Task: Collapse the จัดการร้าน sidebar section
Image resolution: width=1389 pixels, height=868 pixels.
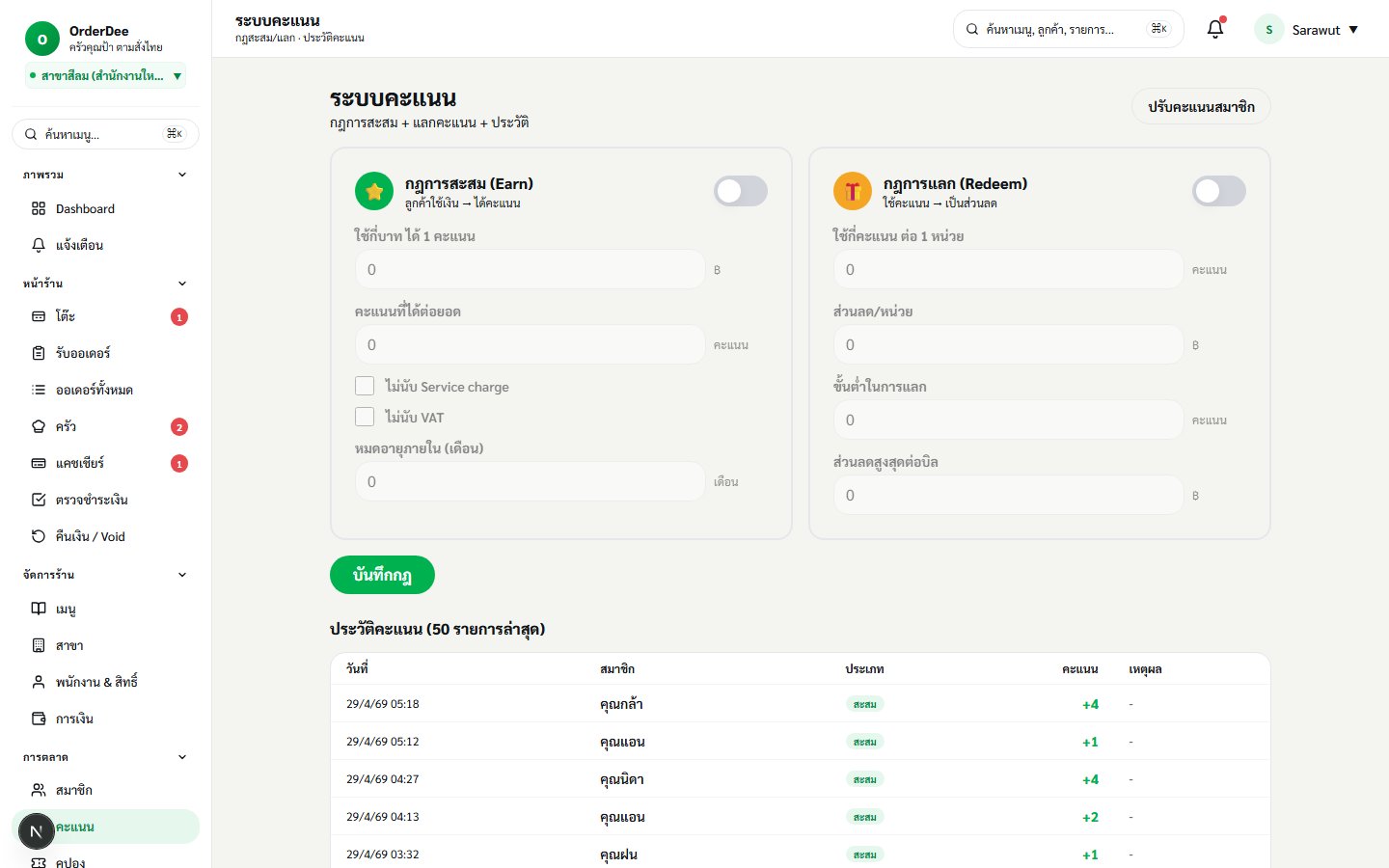Action: coord(182,575)
